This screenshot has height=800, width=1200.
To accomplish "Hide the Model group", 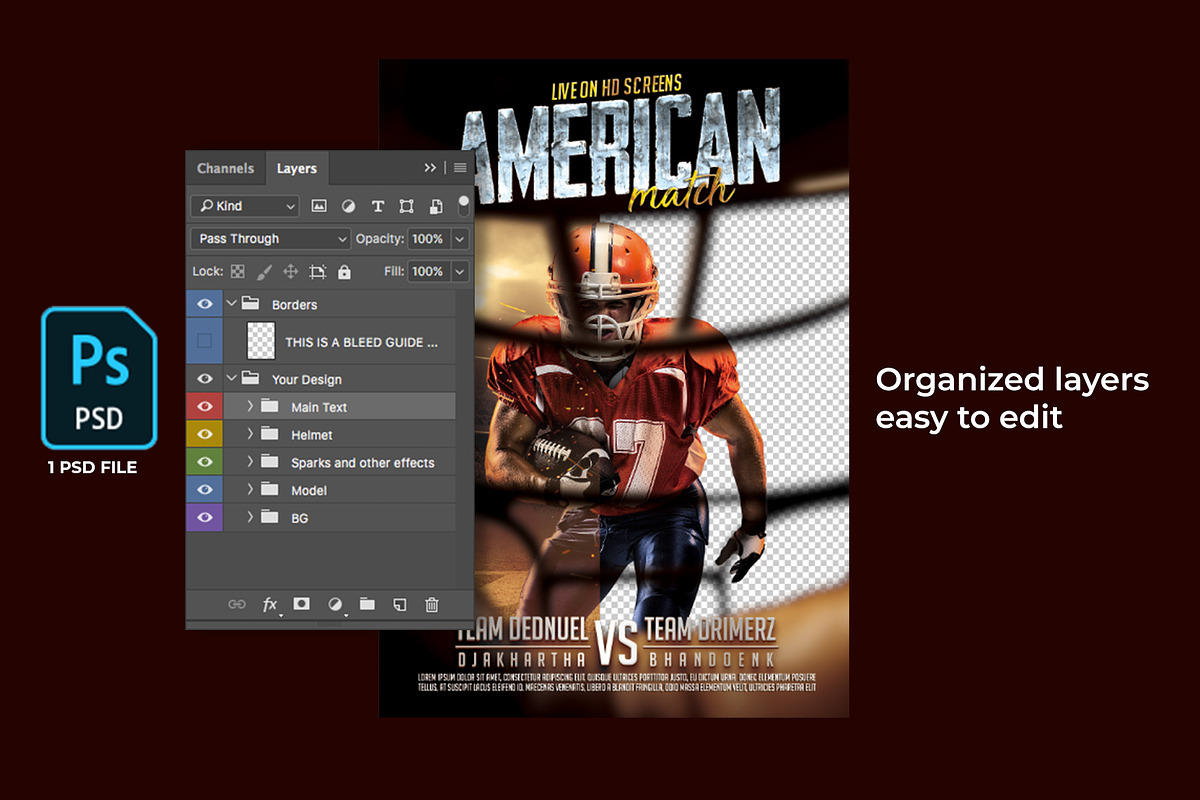I will pos(205,490).
